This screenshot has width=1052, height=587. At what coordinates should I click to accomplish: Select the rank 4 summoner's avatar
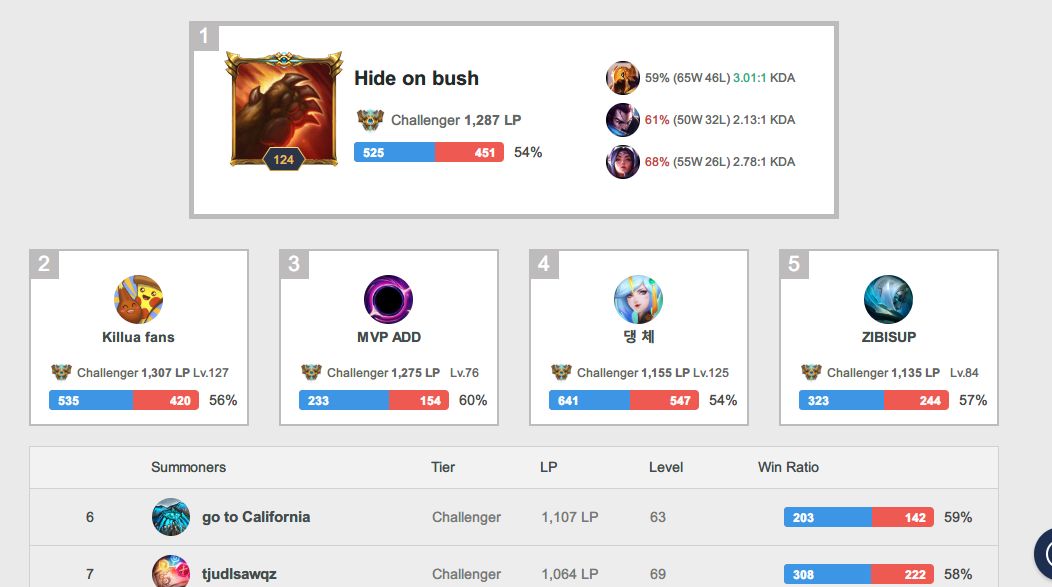click(x=639, y=299)
